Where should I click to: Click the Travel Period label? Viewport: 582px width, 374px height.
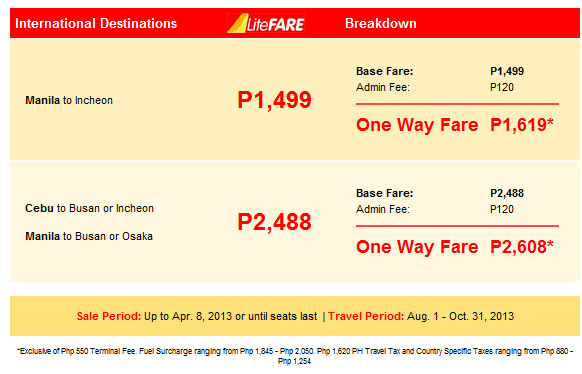click(x=366, y=316)
